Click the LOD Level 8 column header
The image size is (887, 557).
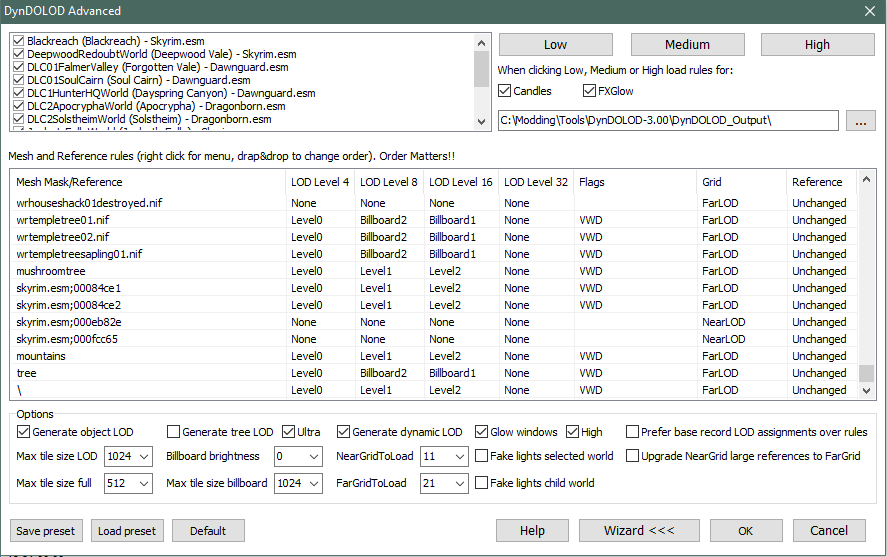tap(389, 182)
